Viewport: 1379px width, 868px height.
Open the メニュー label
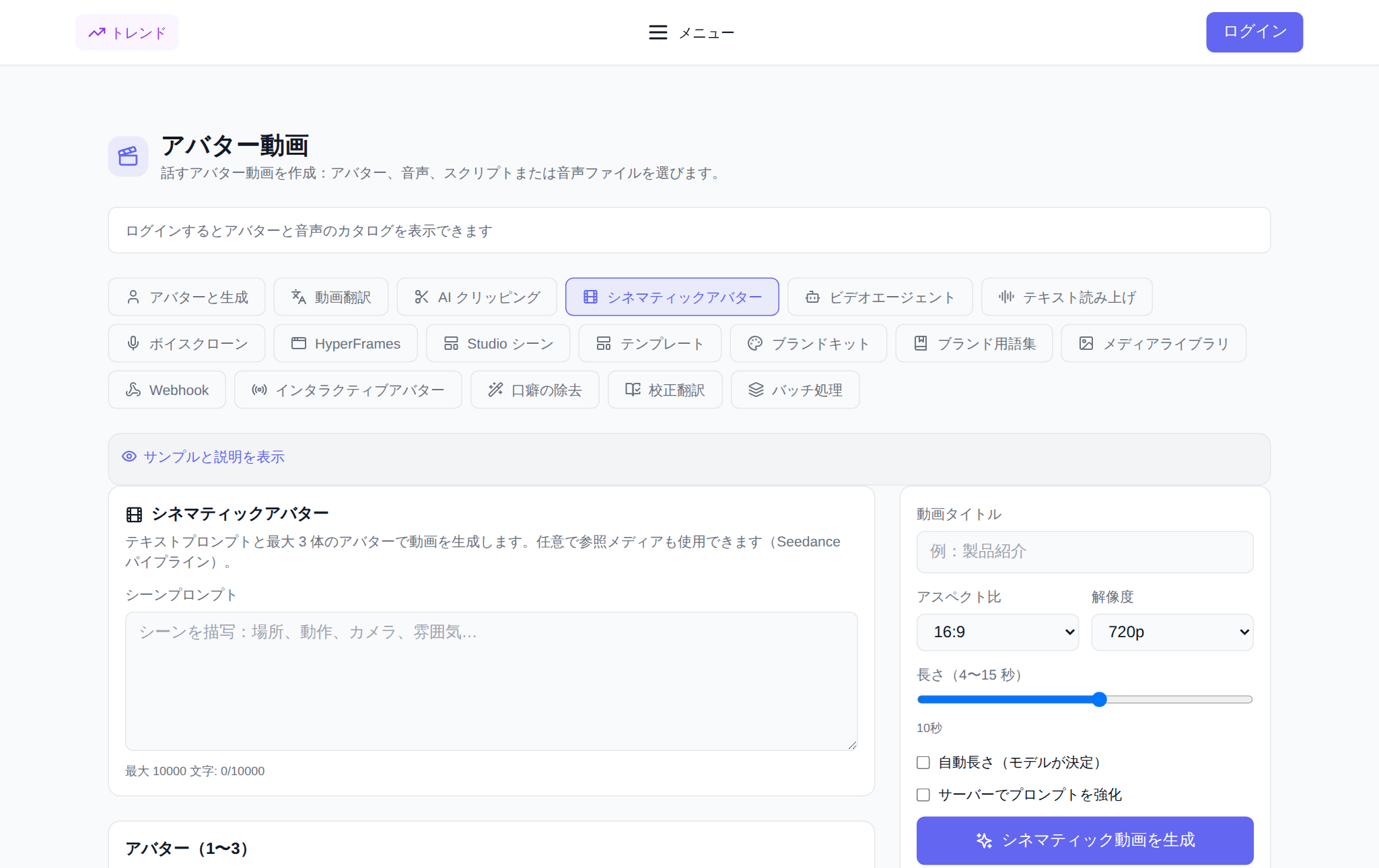[706, 33]
